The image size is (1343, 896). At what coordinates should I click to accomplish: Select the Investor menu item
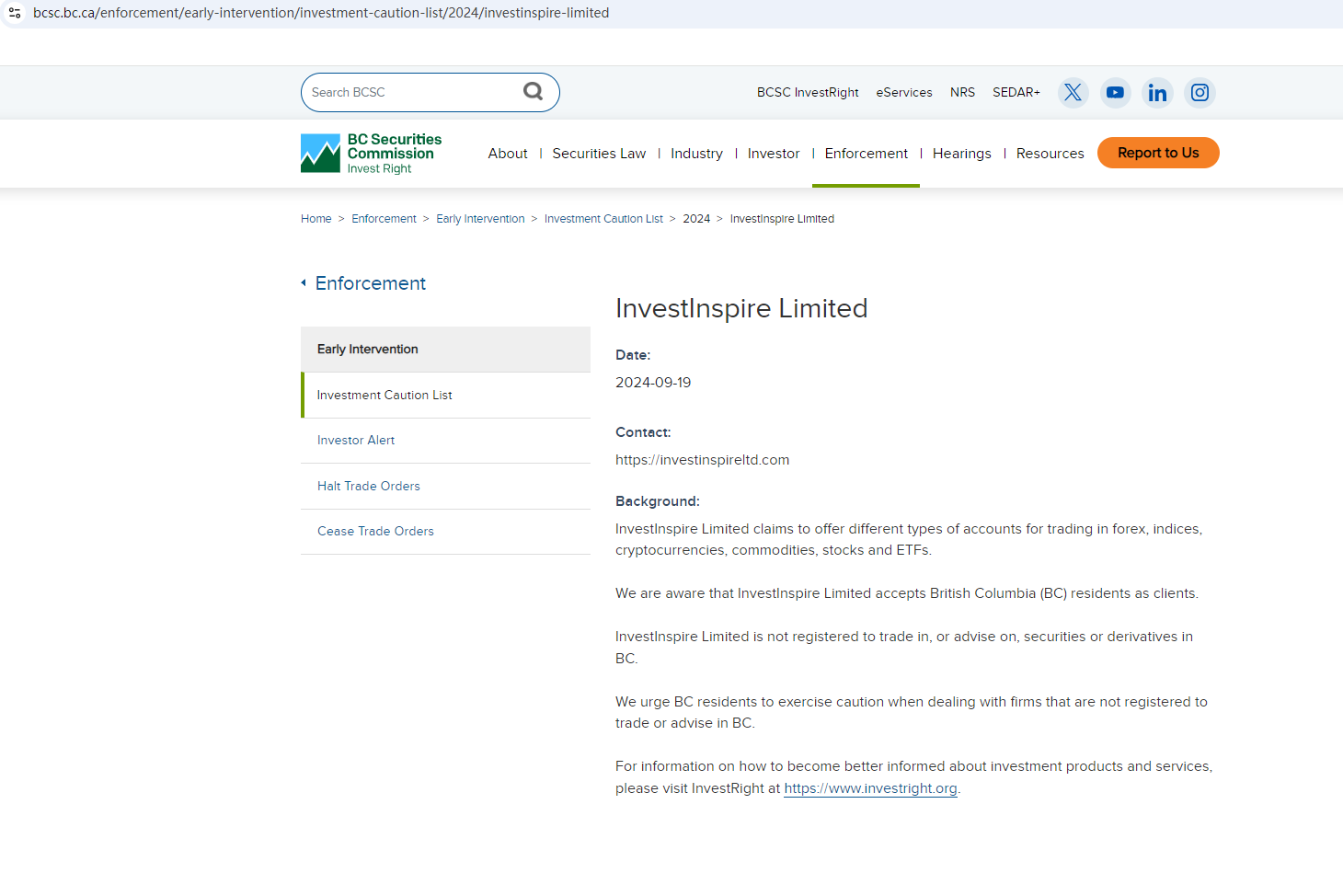click(773, 154)
